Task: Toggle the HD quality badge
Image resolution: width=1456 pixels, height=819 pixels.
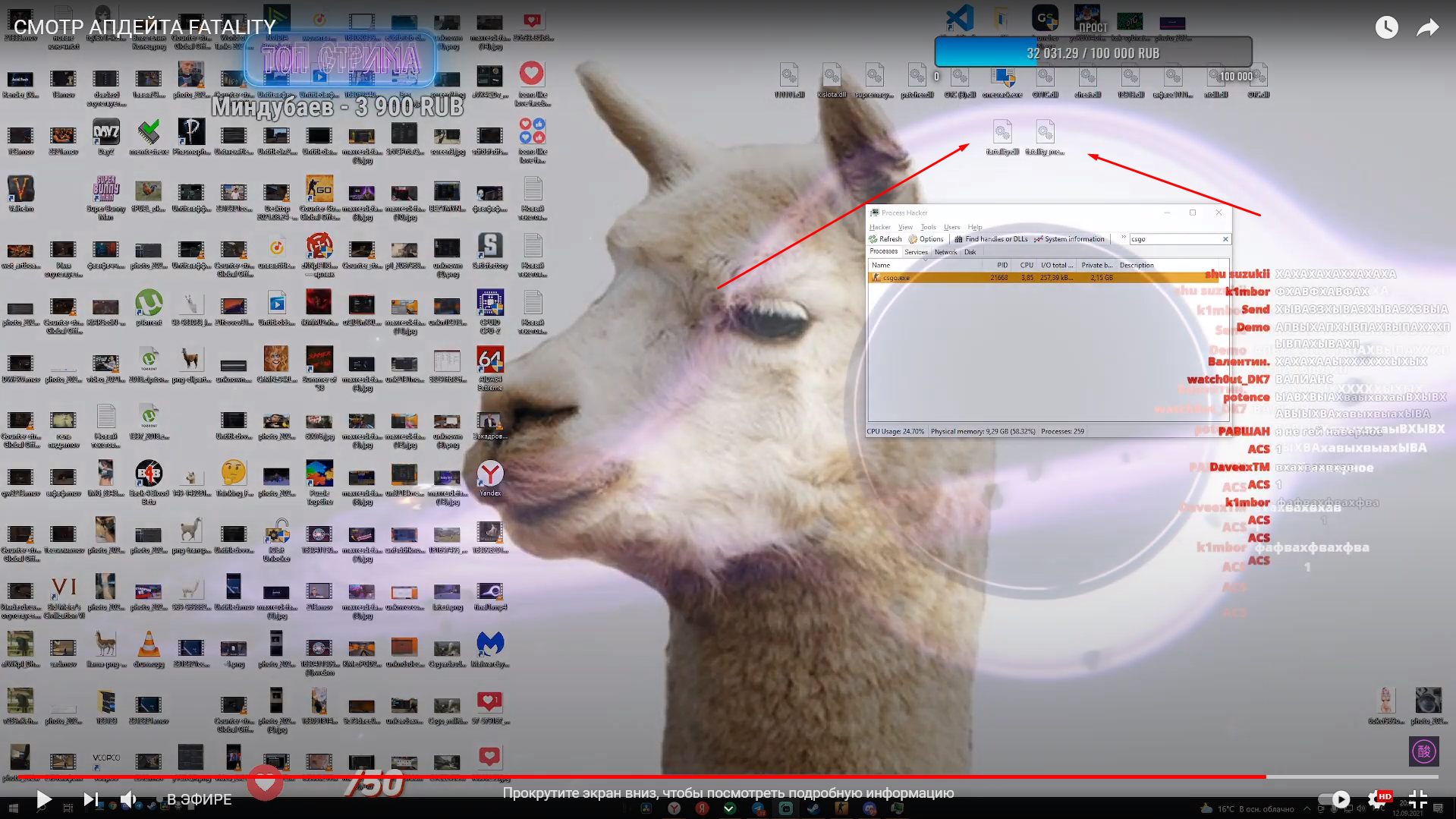Action: coord(1386,796)
